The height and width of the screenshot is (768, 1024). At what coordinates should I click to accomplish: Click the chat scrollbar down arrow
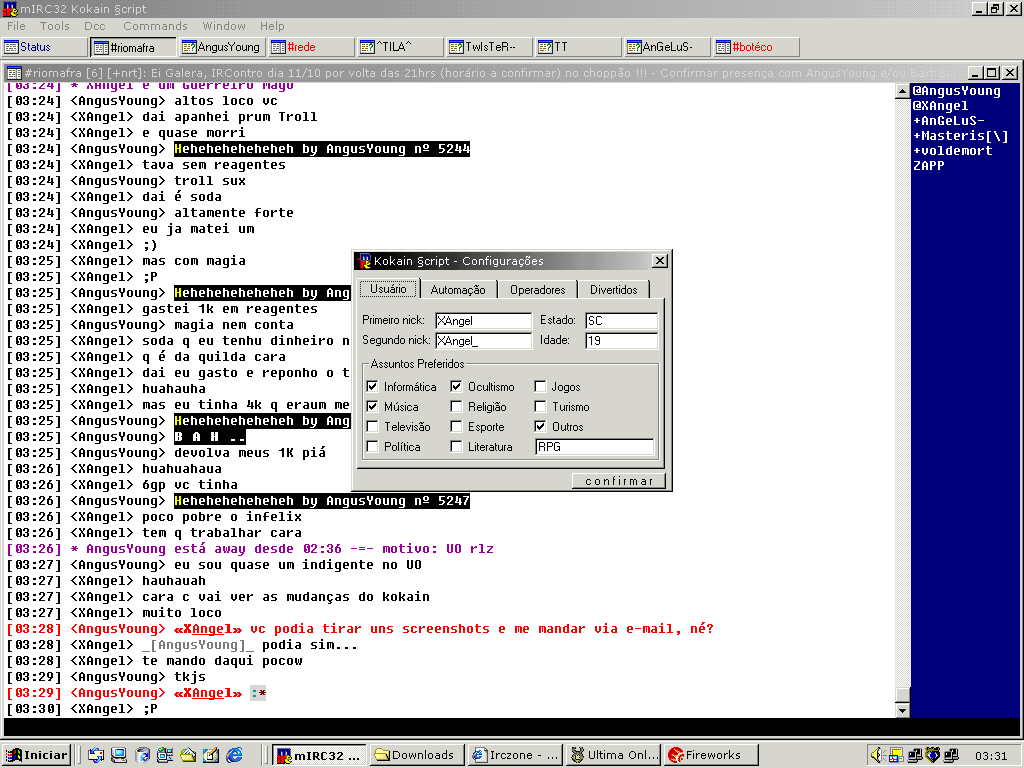coord(902,710)
